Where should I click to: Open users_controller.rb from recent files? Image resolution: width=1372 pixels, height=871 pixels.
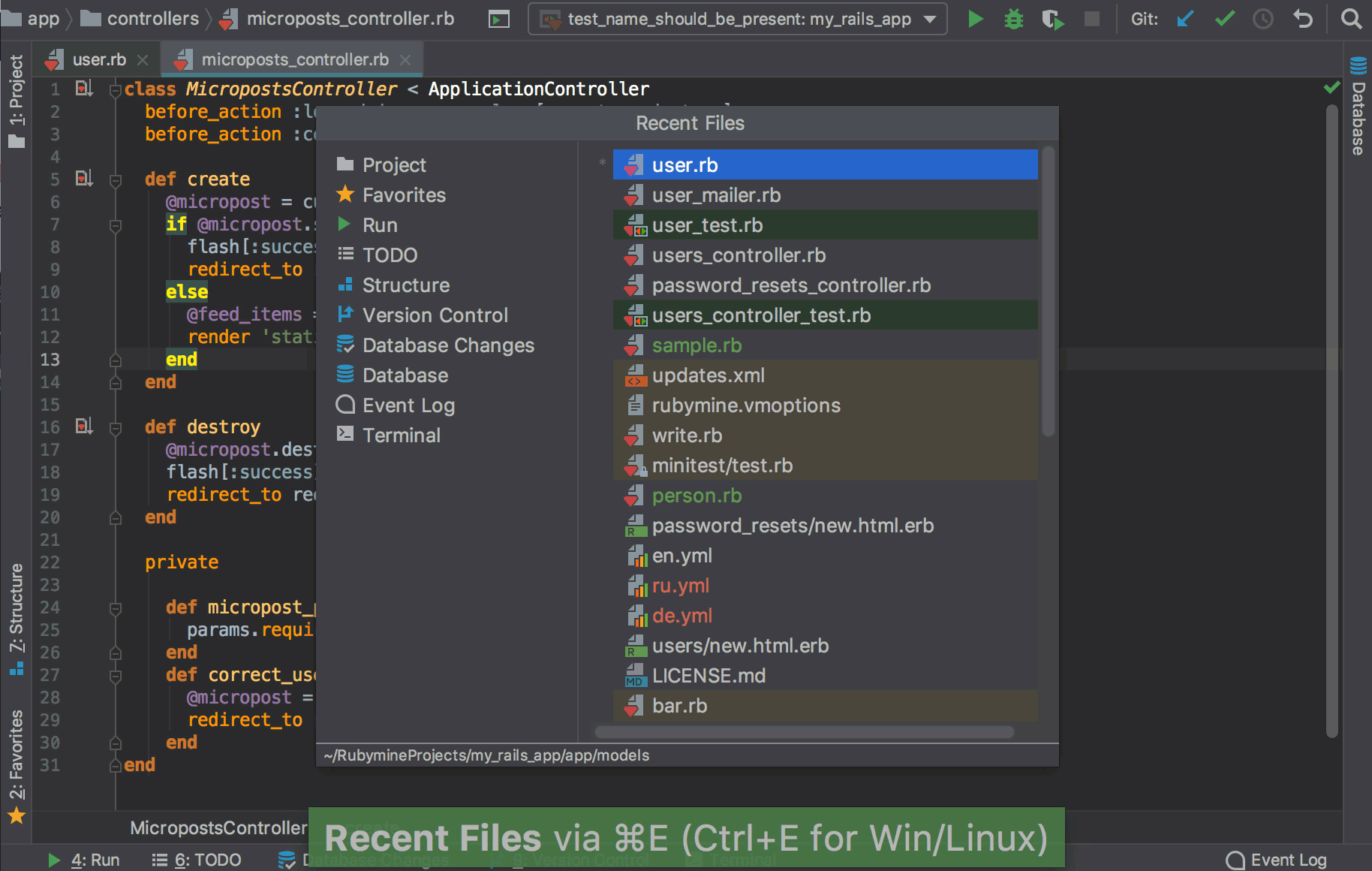coord(826,255)
